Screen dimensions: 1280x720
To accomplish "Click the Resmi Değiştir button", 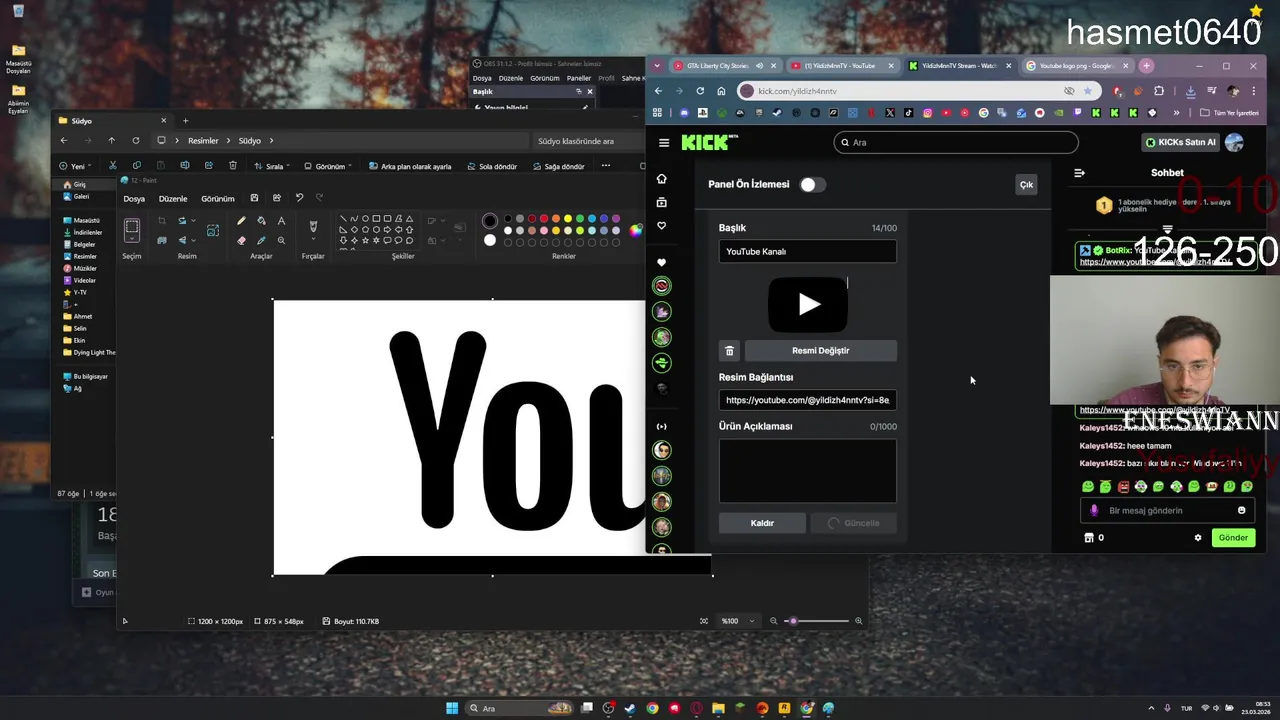I will click(x=821, y=351).
